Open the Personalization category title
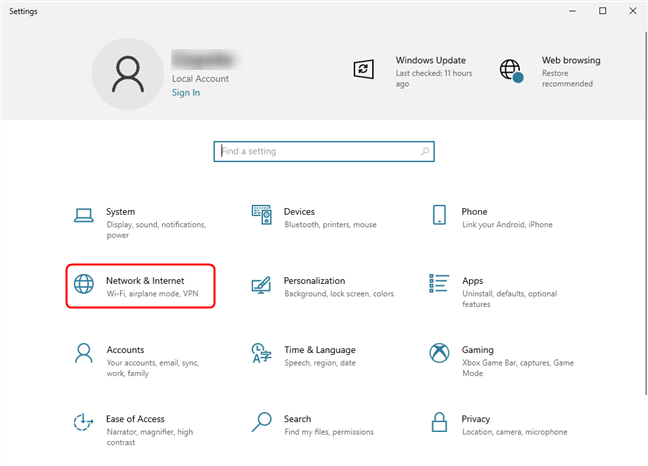Image resolution: width=648 pixels, height=466 pixels. tap(314, 281)
